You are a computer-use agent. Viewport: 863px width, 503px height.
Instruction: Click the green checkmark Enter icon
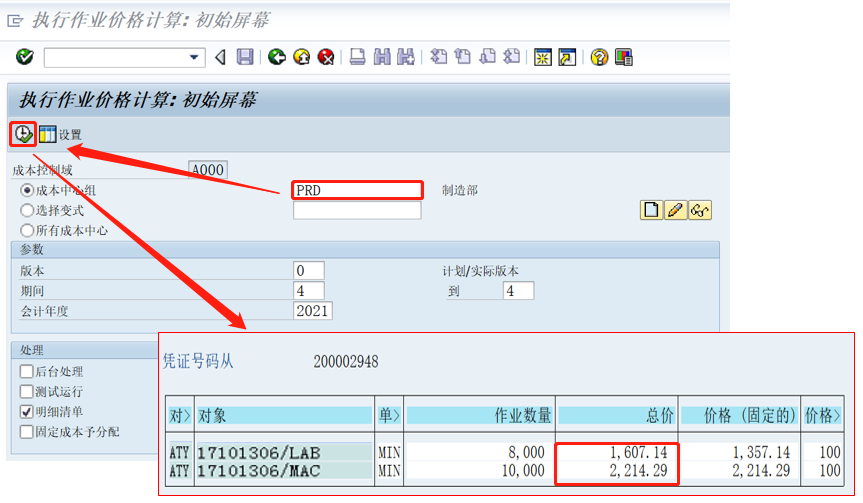[25, 57]
